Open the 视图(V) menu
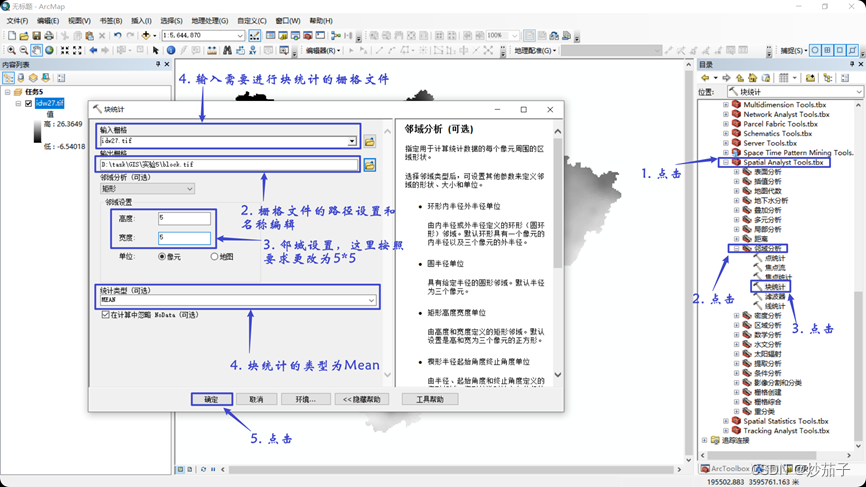866x487 pixels. [x=80, y=20]
